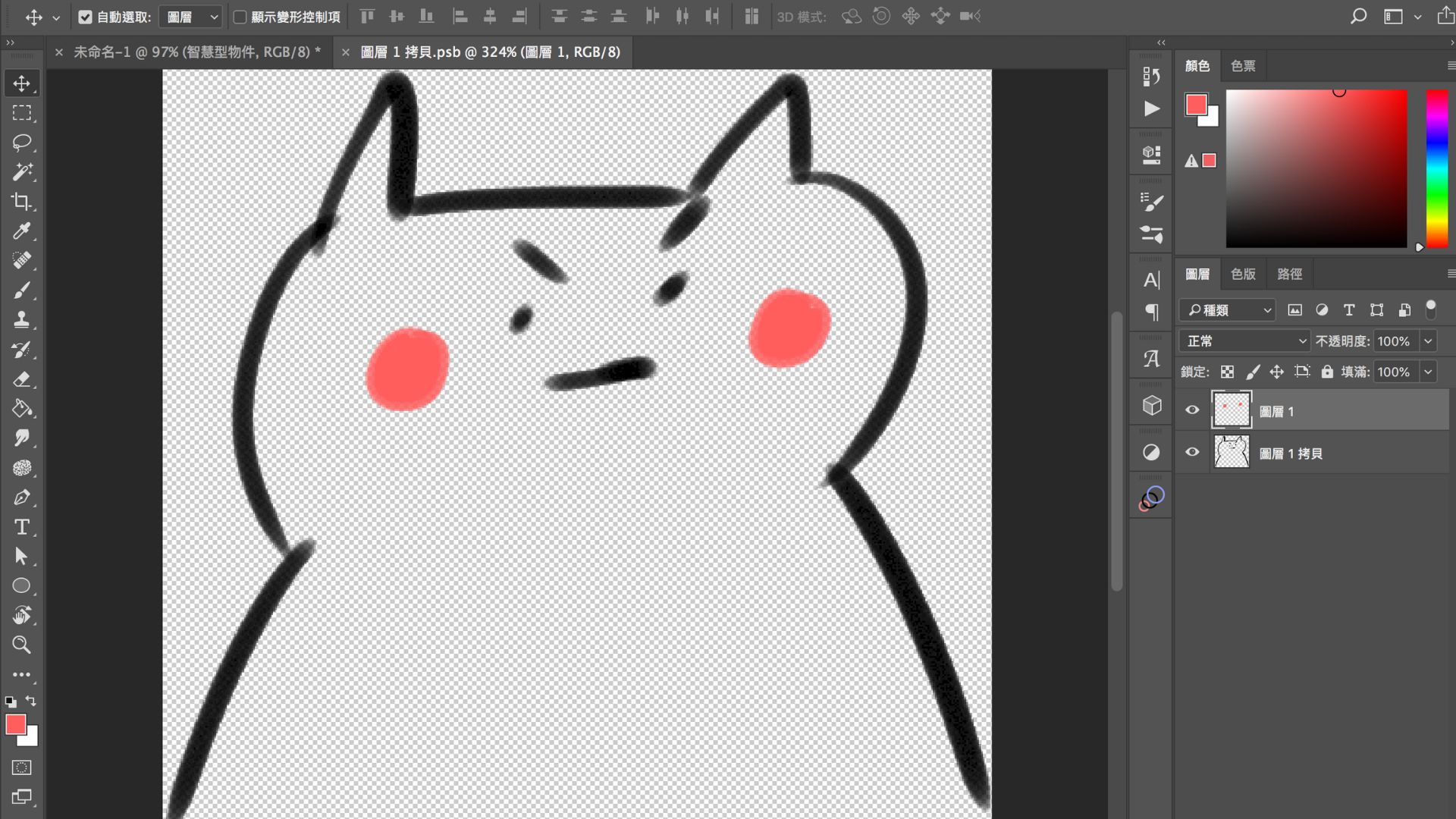Select the Lasso tool
The width and height of the screenshot is (1456, 819).
point(21,143)
